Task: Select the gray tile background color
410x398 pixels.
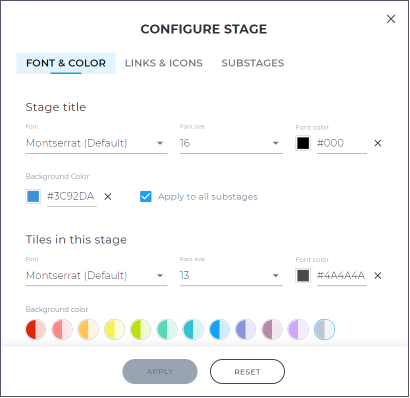Action: click(324, 329)
